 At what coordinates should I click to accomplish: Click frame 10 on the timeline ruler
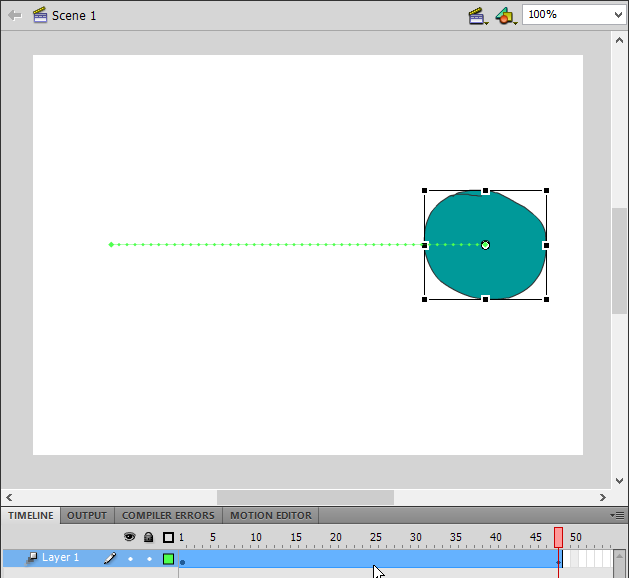(254, 538)
